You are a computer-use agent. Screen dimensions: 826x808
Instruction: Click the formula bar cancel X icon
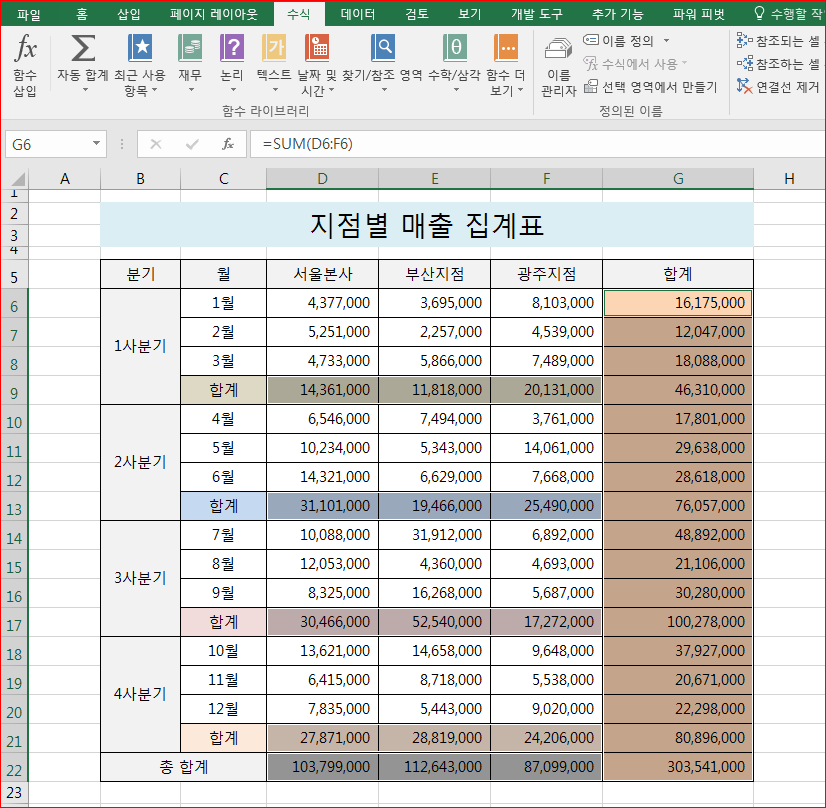(156, 144)
